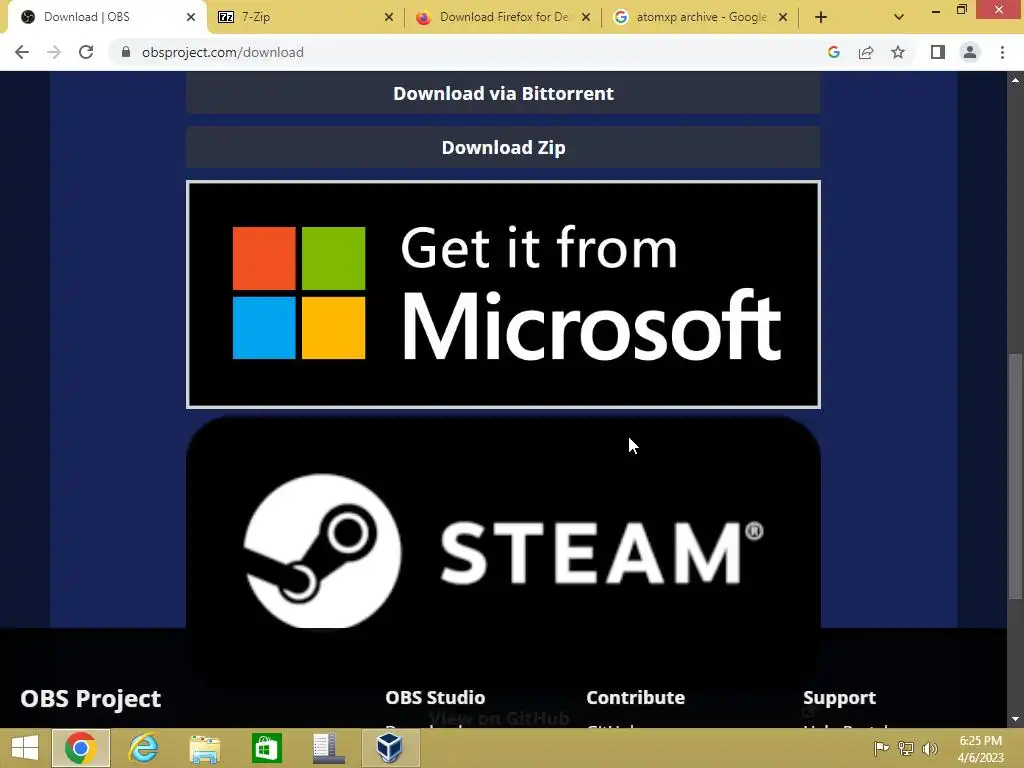Open Server Manager taskbar icon
This screenshot has width=1024, height=768.
(328, 748)
